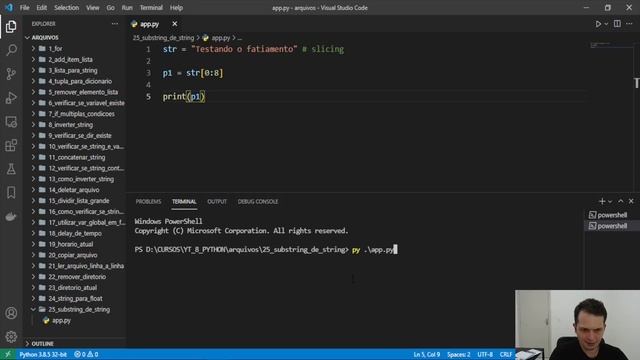Maximize the terminal panel size

coord(621,201)
